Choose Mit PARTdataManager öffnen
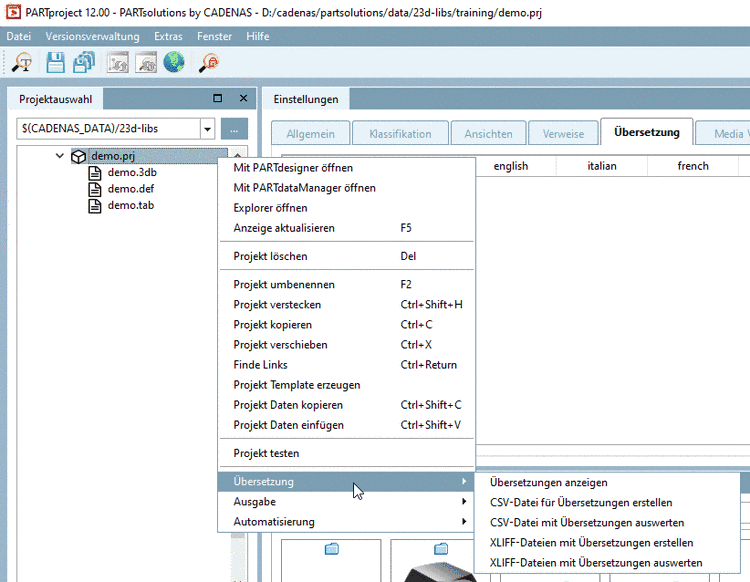 coord(346,188)
